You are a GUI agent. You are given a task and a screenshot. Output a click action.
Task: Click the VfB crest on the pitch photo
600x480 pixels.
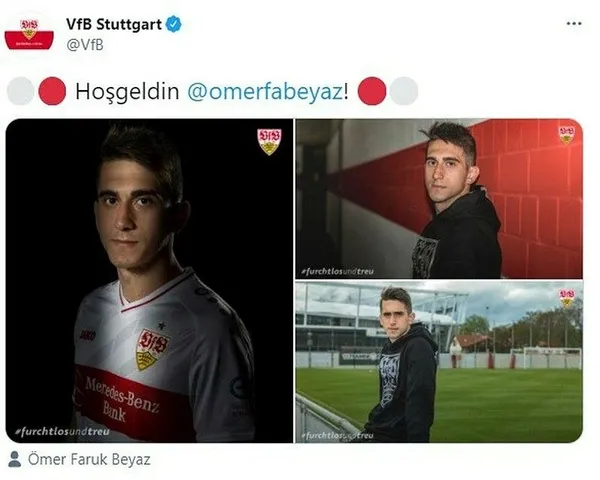pos(567,297)
